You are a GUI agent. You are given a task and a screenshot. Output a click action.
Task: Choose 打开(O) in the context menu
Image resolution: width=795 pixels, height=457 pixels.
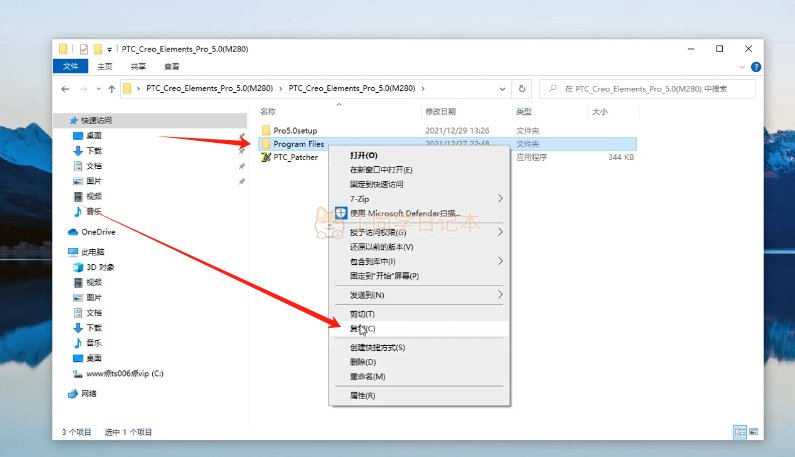(364, 155)
